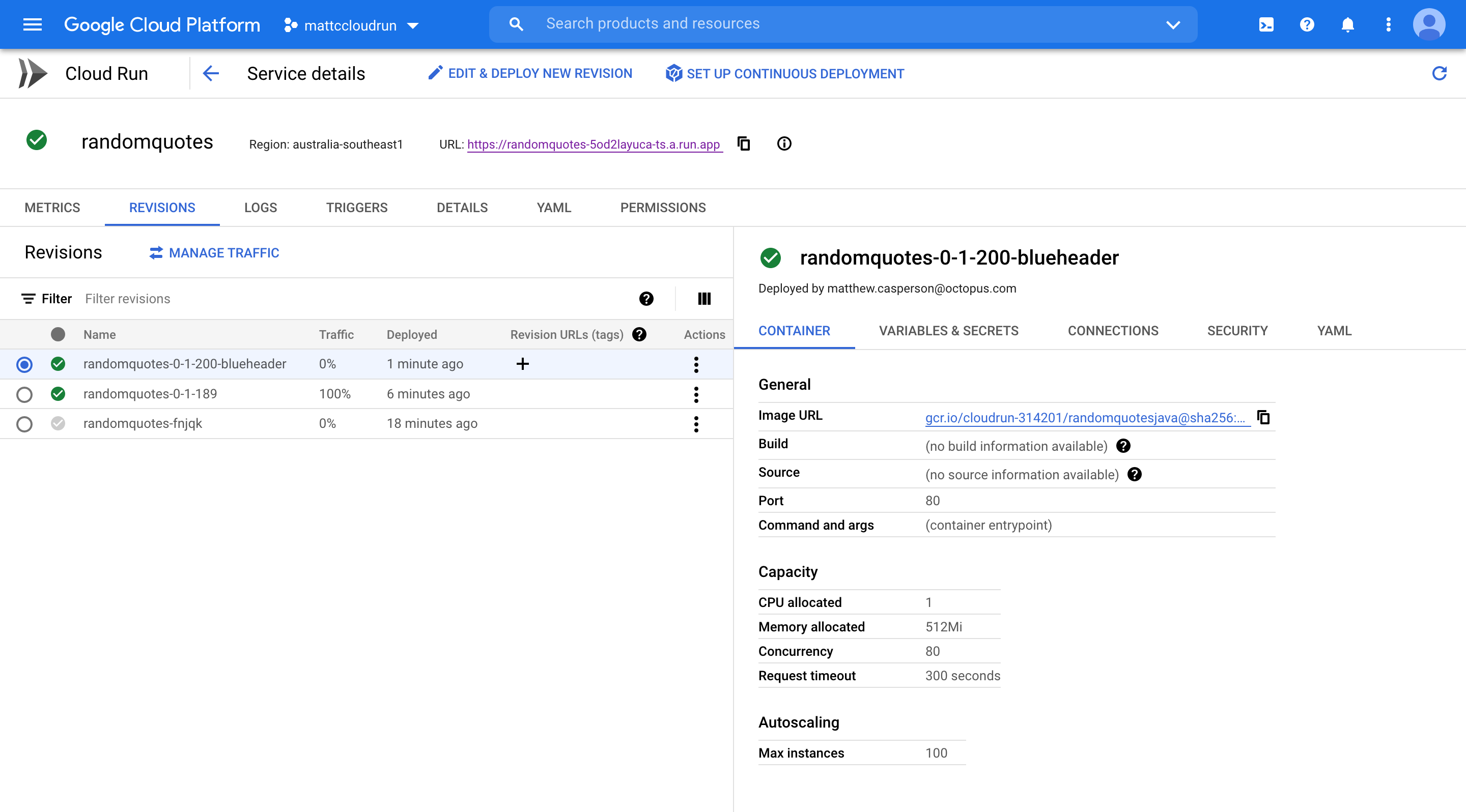Viewport: 1466px width, 812px height.
Task: Open the column display options icon
Action: click(704, 299)
